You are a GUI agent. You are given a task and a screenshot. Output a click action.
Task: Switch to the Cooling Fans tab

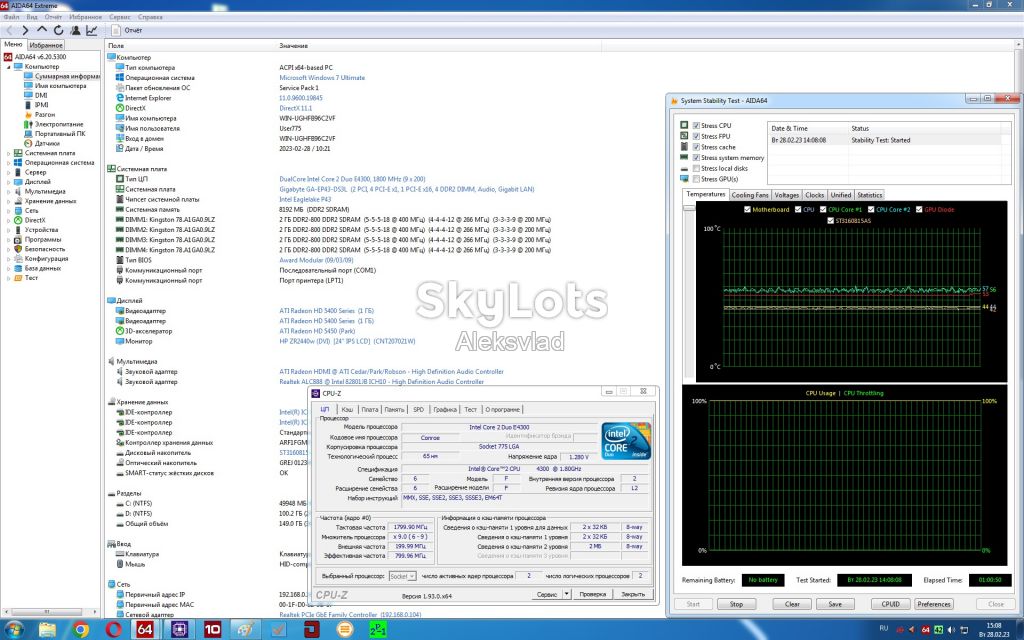[x=750, y=195]
